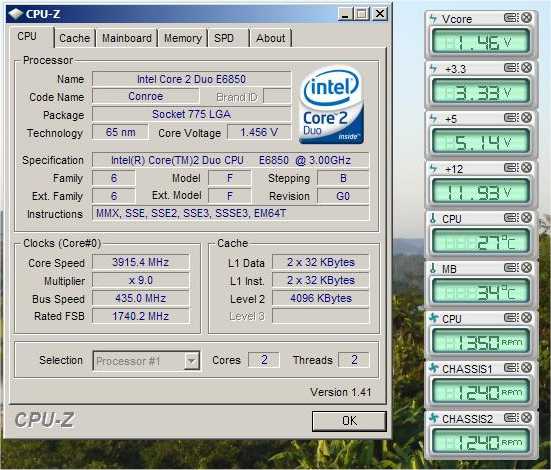
Task: Open the Mainboard tab
Action: [127, 38]
